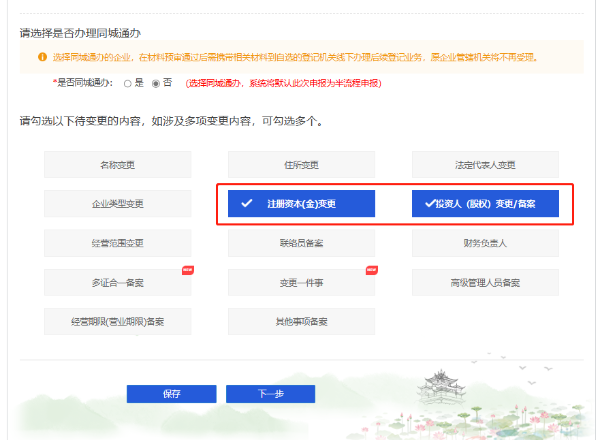600x440 pixels.
Task: Tick the 住所变更 option
Action: point(301,164)
